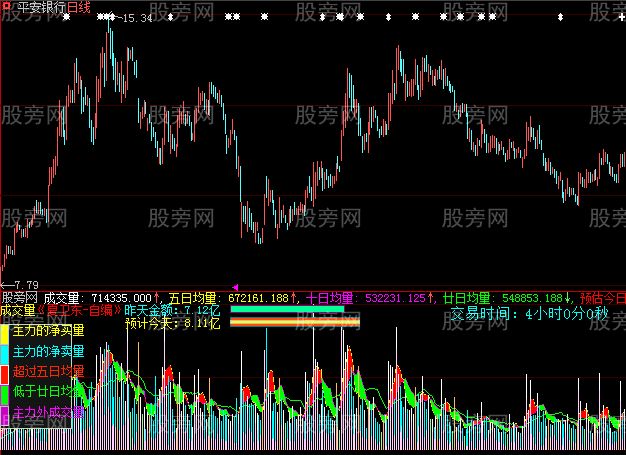The image size is (626, 455).
Task: Click the green down arrow after 廿日均量 value
Action: tap(568, 298)
